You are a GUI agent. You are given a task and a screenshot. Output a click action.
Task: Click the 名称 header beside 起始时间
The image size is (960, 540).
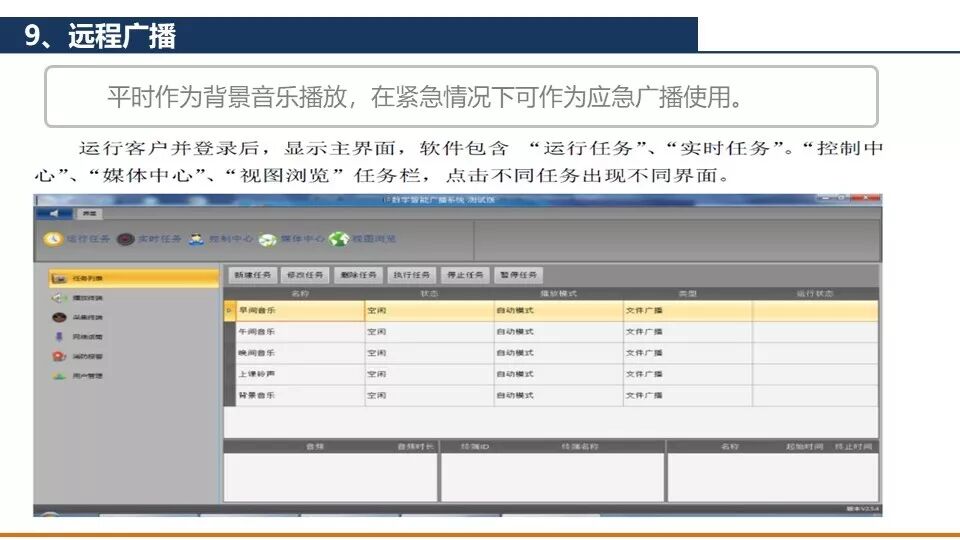[x=730, y=447]
